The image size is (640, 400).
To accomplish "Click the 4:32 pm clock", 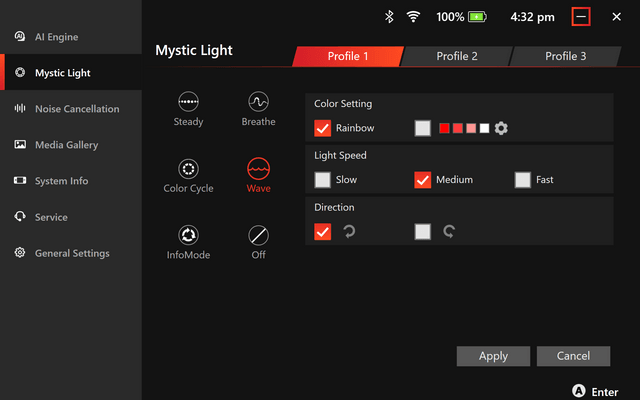I will pyautogui.click(x=532, y=17).
